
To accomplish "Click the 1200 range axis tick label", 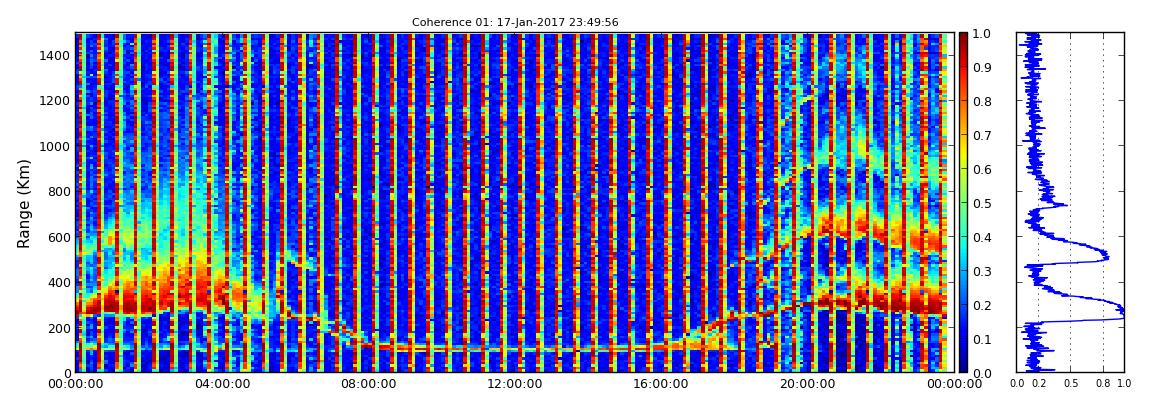I will tap(56, 101).
